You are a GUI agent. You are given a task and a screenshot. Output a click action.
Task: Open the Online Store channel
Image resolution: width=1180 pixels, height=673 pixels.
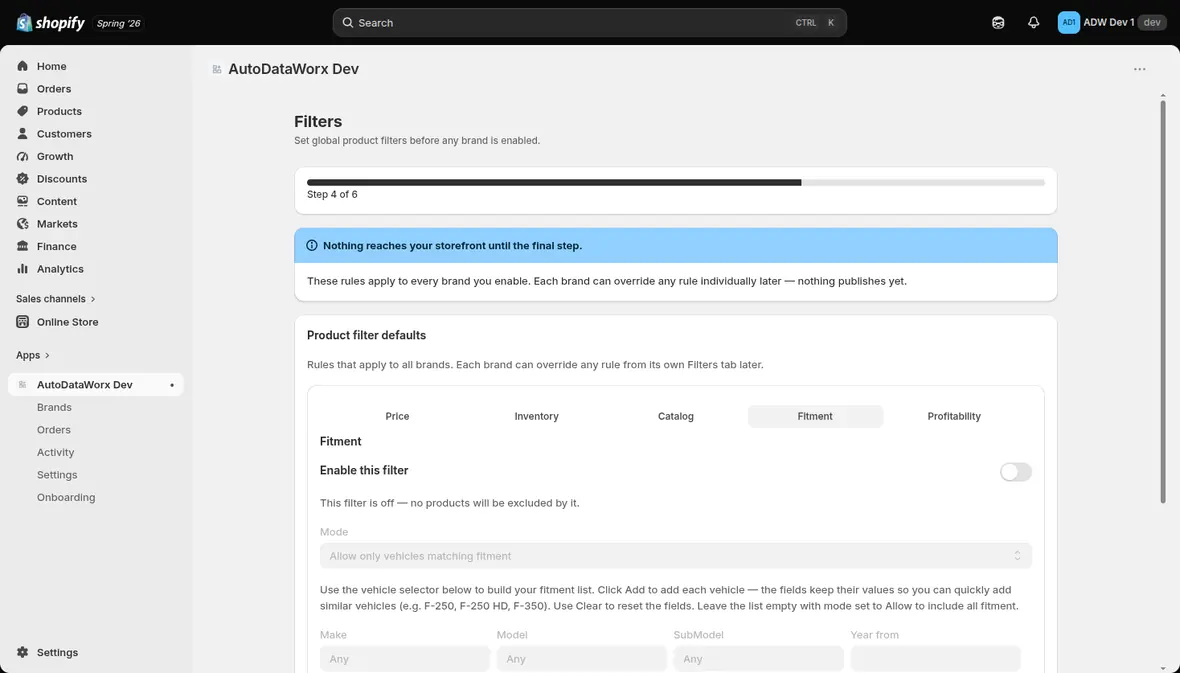[x=68, y=322]
